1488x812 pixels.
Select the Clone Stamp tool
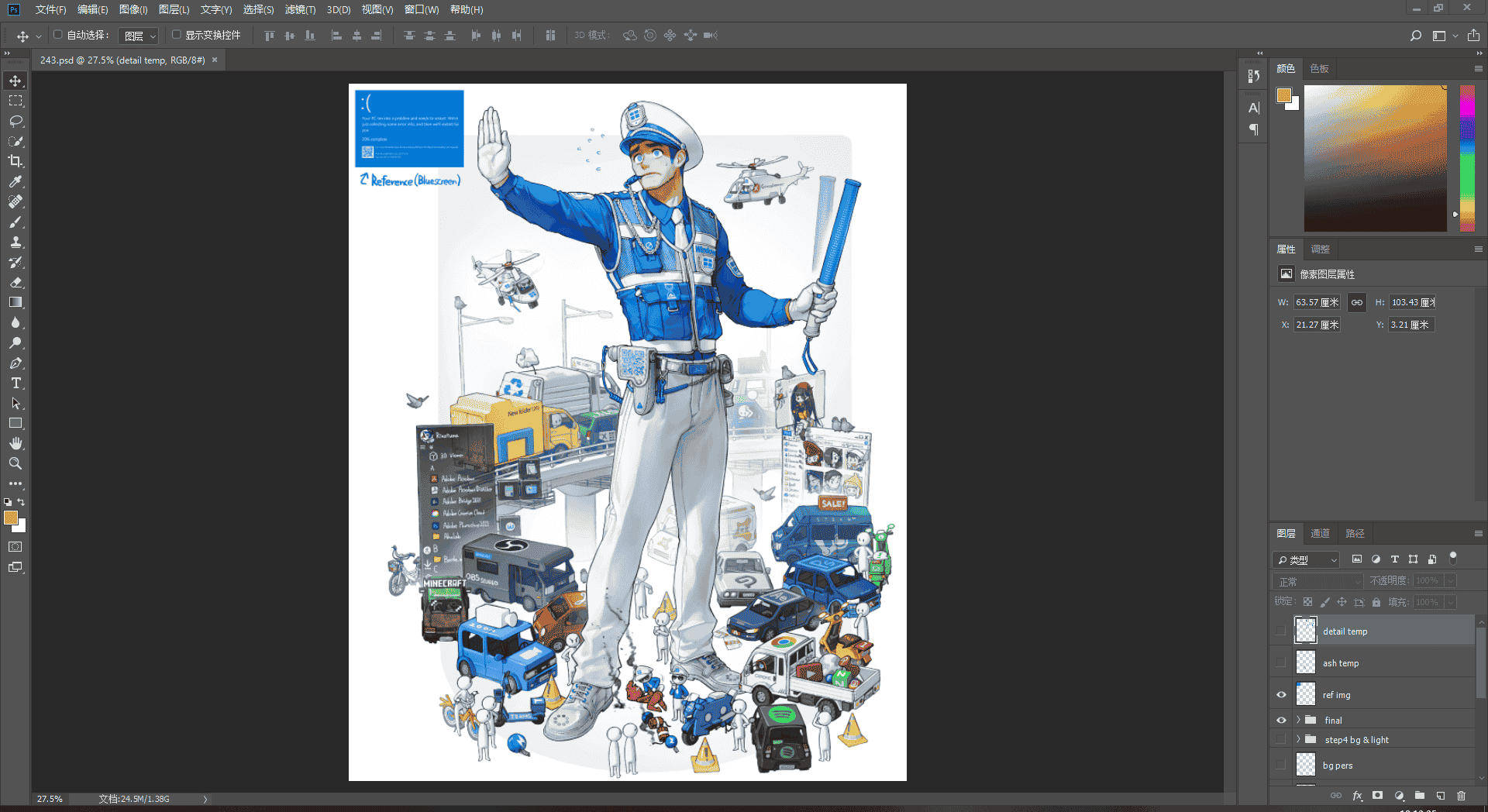tap(15, 242)
